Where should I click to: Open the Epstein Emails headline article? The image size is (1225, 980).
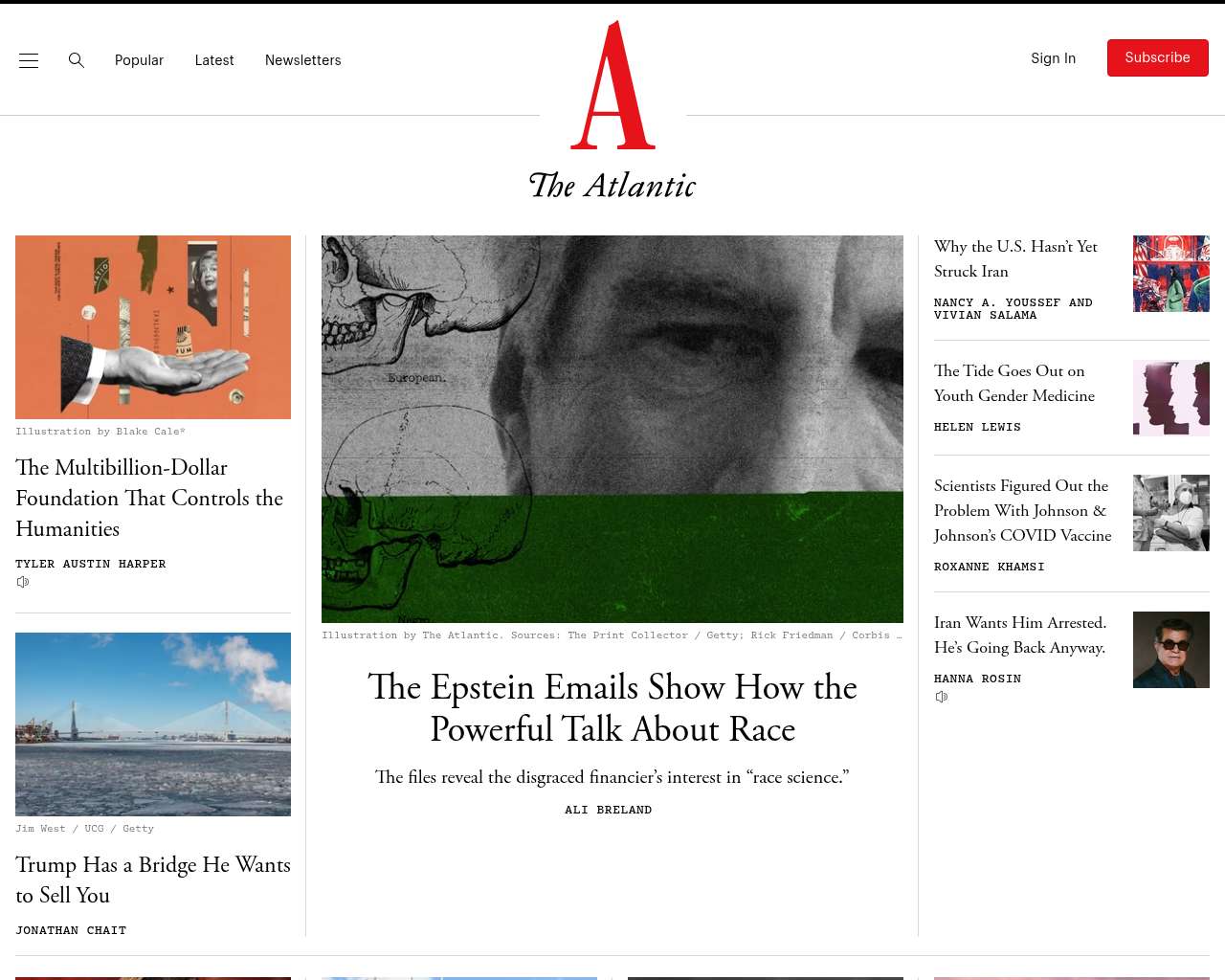click(612, 708)
